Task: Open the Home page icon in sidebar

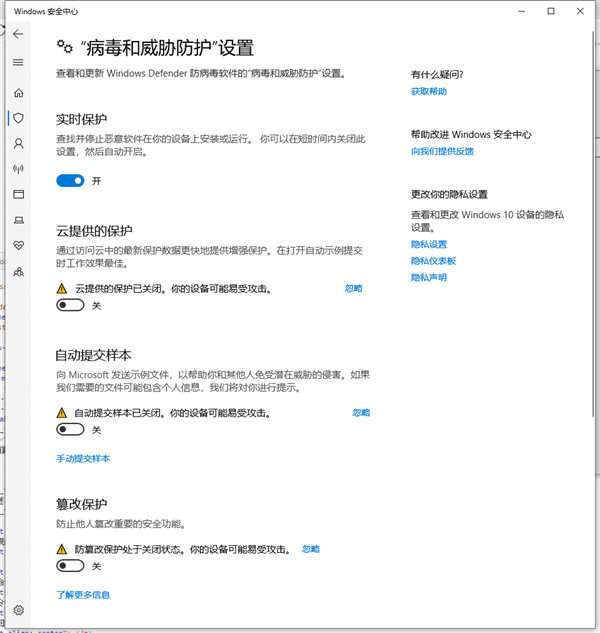Action: pos(19,93)
